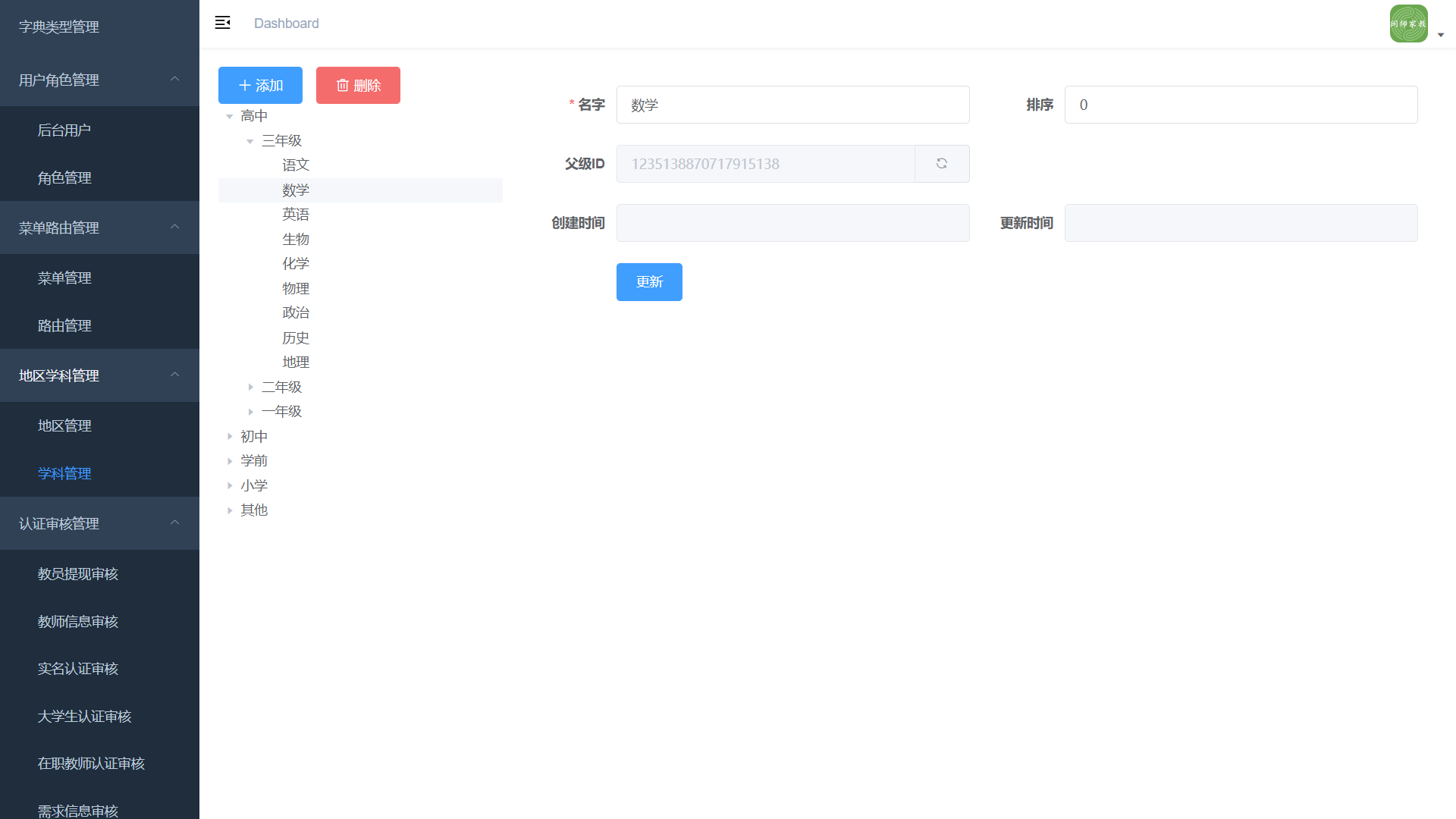Collapse the 认证审核管理 sidebar section
Viewport: 1456px width, 819px height.
pyautogui.click(x=99, y=523)
